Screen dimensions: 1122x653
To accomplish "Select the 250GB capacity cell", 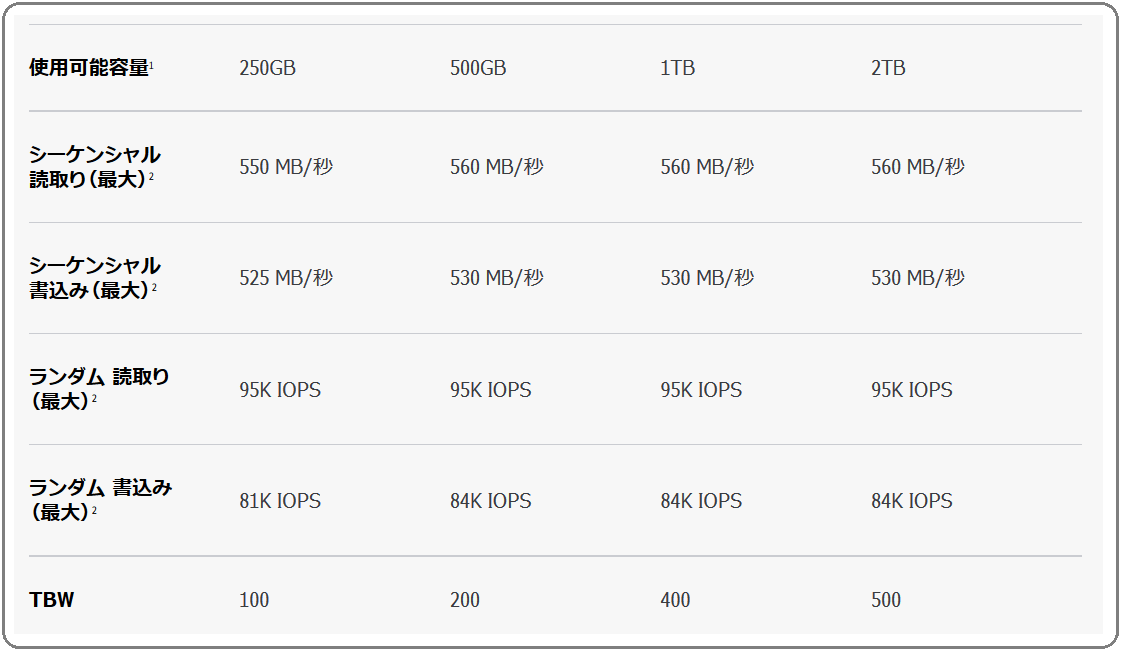I will (267, 69).
